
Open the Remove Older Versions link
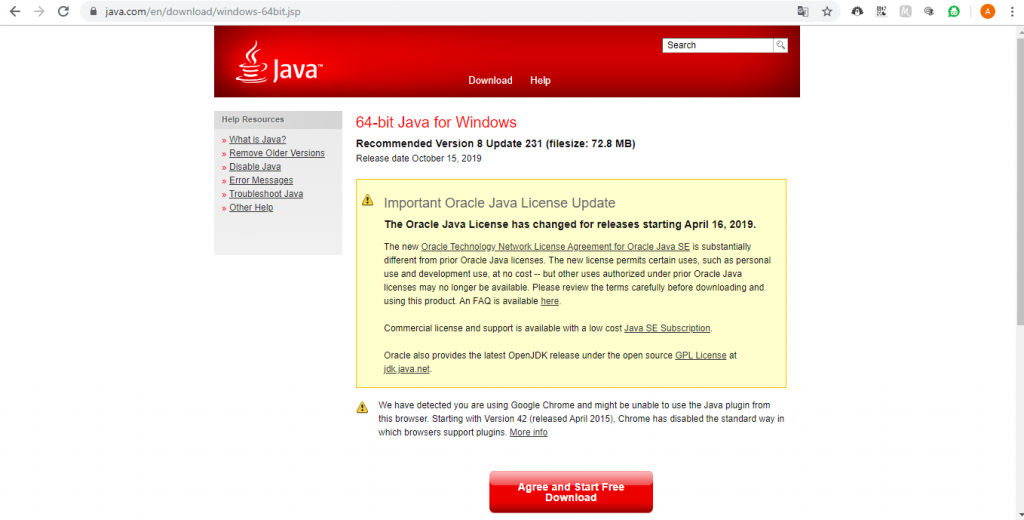(277, 153)
